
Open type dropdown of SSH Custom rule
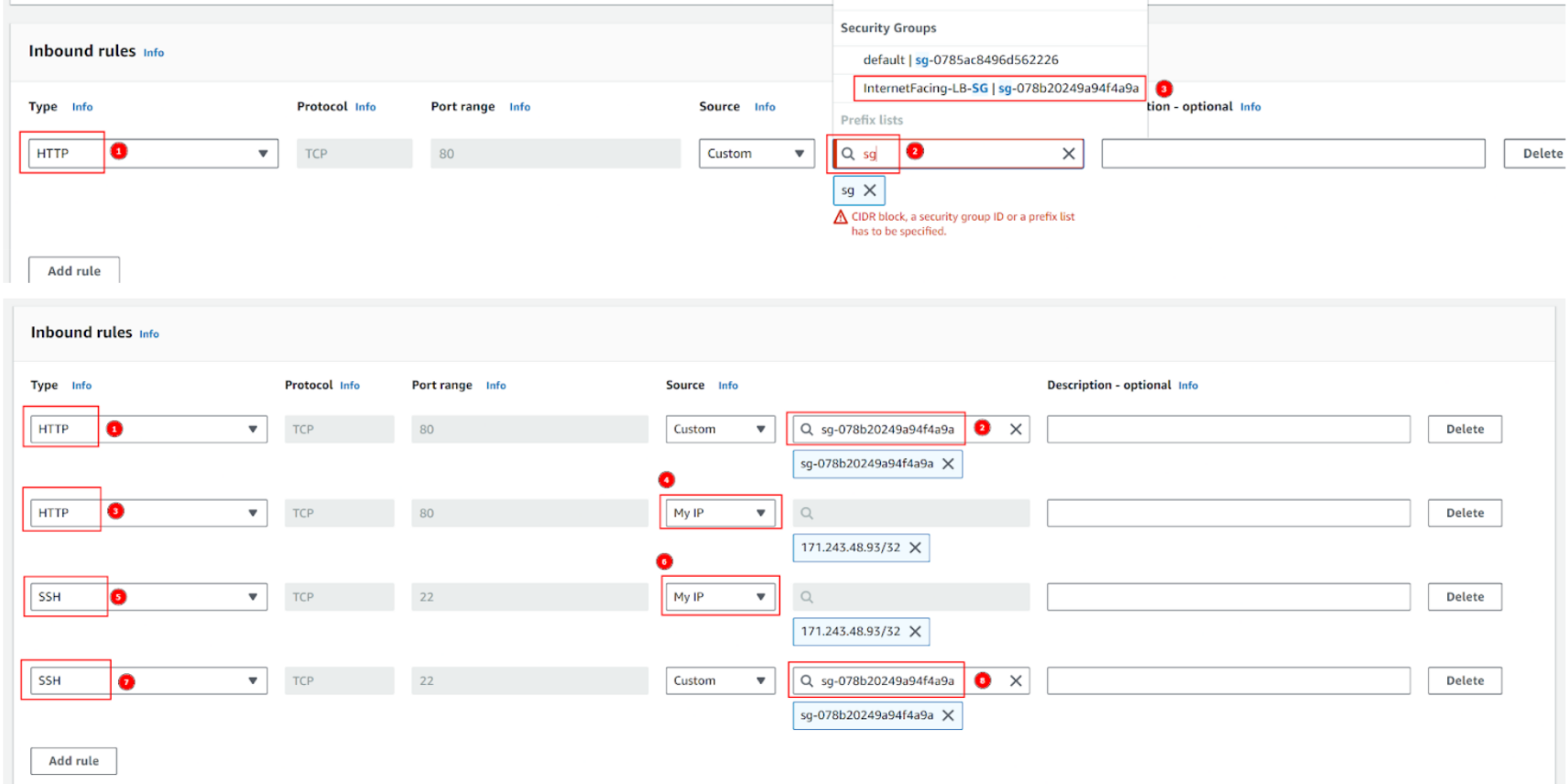[x=148, y=681]
